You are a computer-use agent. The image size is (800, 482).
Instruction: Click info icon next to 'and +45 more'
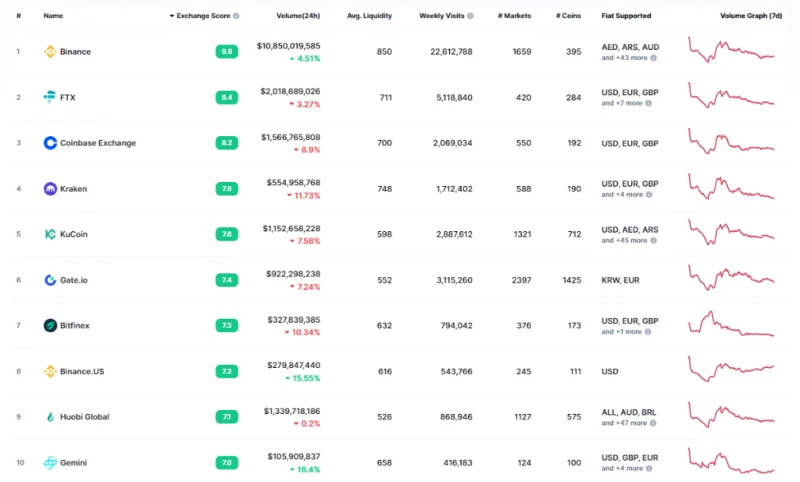(654, 240)
